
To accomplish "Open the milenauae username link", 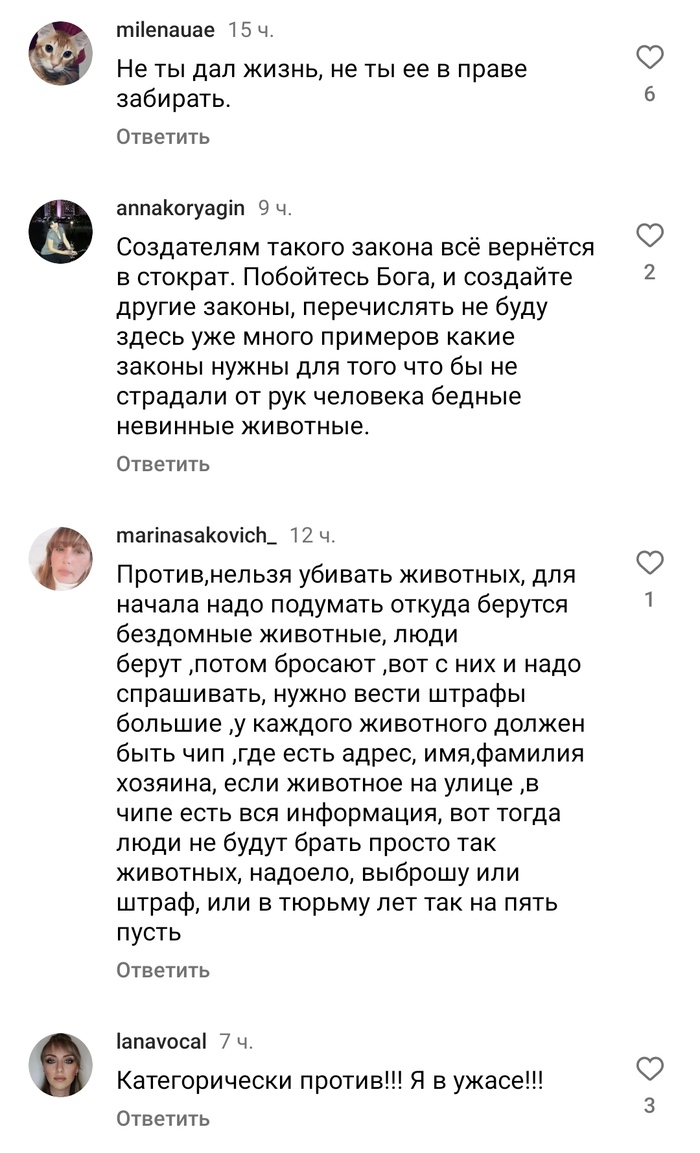I will (x=165, y=30).
